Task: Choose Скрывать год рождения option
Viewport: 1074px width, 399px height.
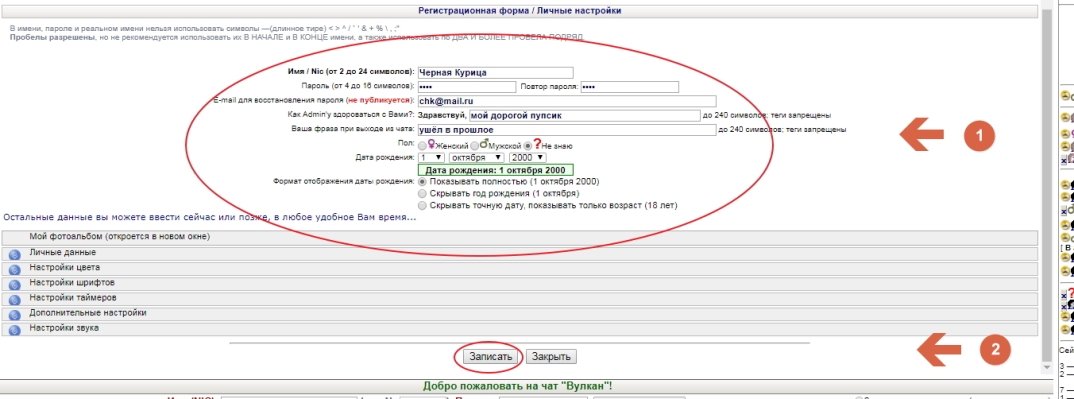Action: click(x=422, y=194)
